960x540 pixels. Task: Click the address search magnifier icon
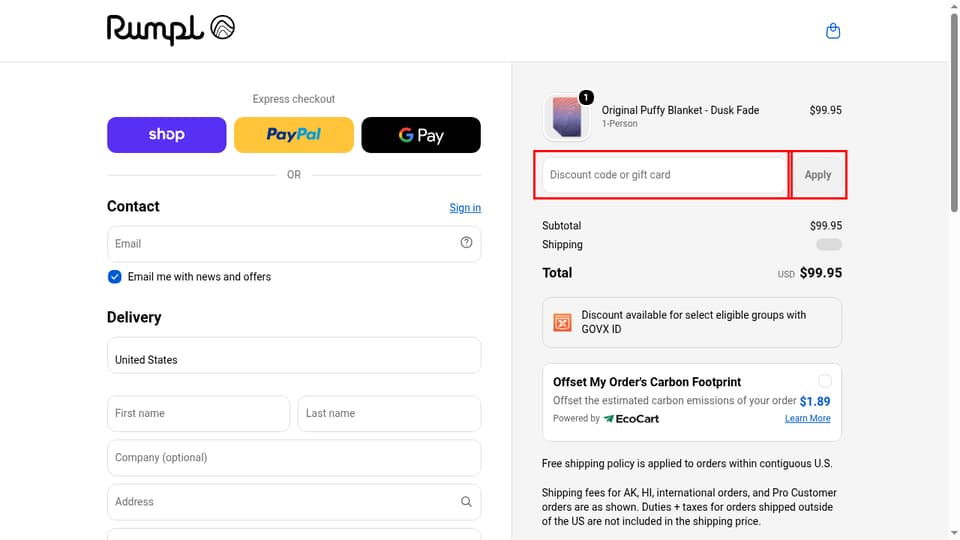467,501
